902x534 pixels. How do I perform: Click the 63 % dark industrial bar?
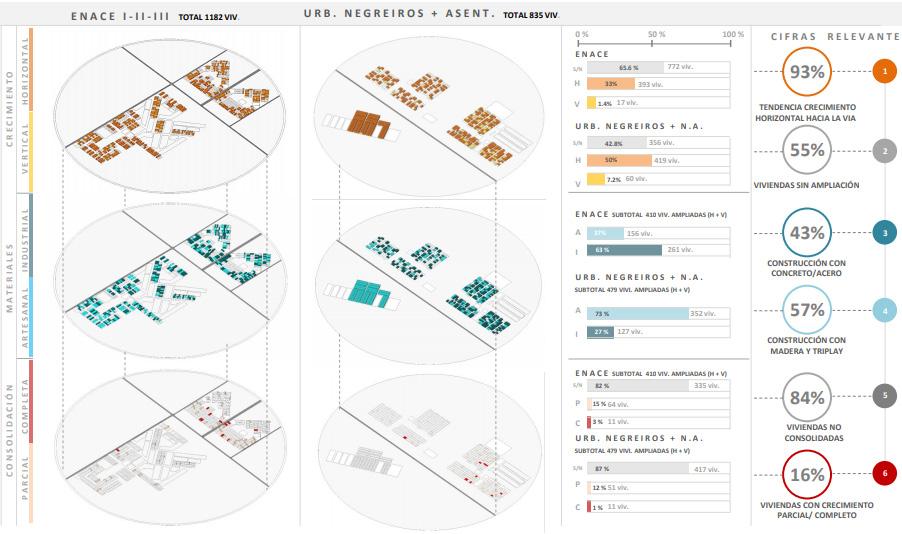(x=625, y=250)
